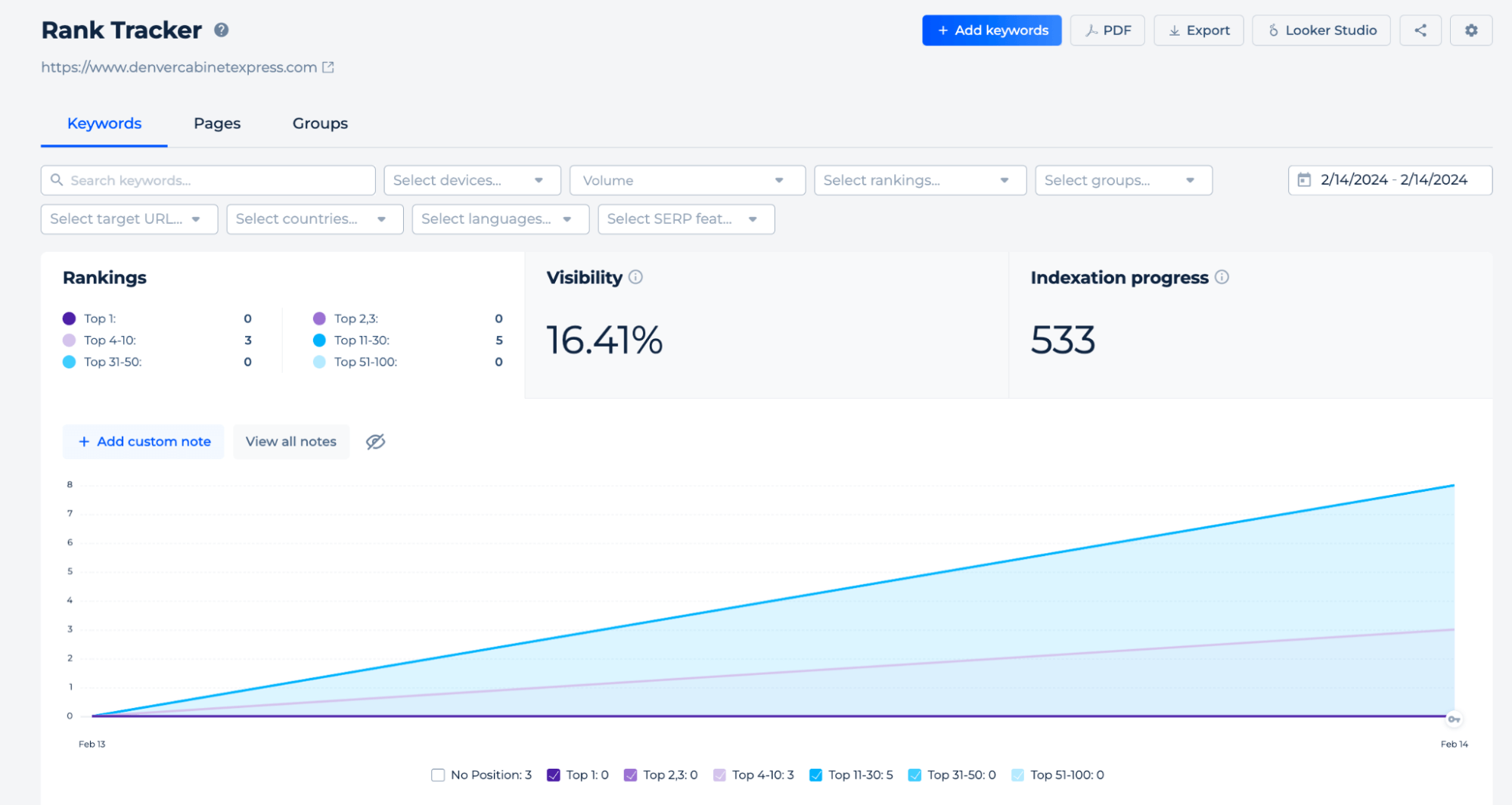This screenshot has height=805, width=1512.
Task: Export report as PDF
Action: pyautogui.click(x=1107, y=30)
